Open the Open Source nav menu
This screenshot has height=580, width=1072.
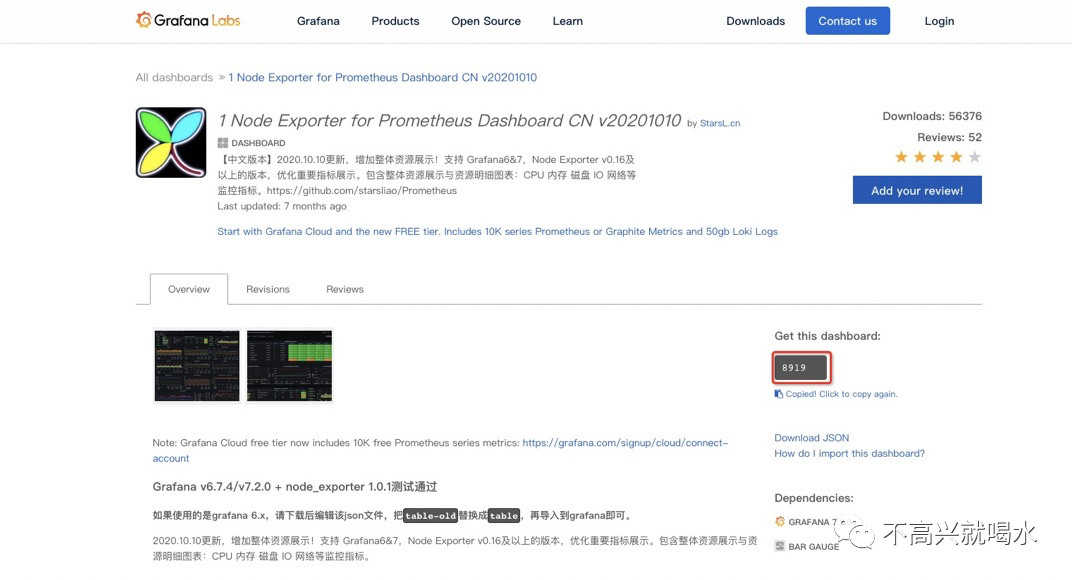pyautogui.click(x=485, y=21)
